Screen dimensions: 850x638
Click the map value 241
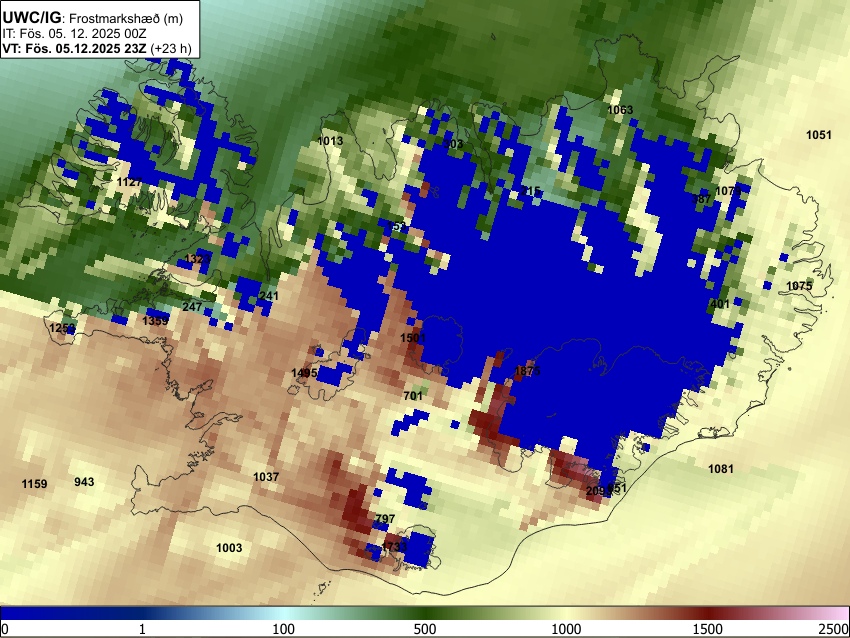[x=269, y=295]
